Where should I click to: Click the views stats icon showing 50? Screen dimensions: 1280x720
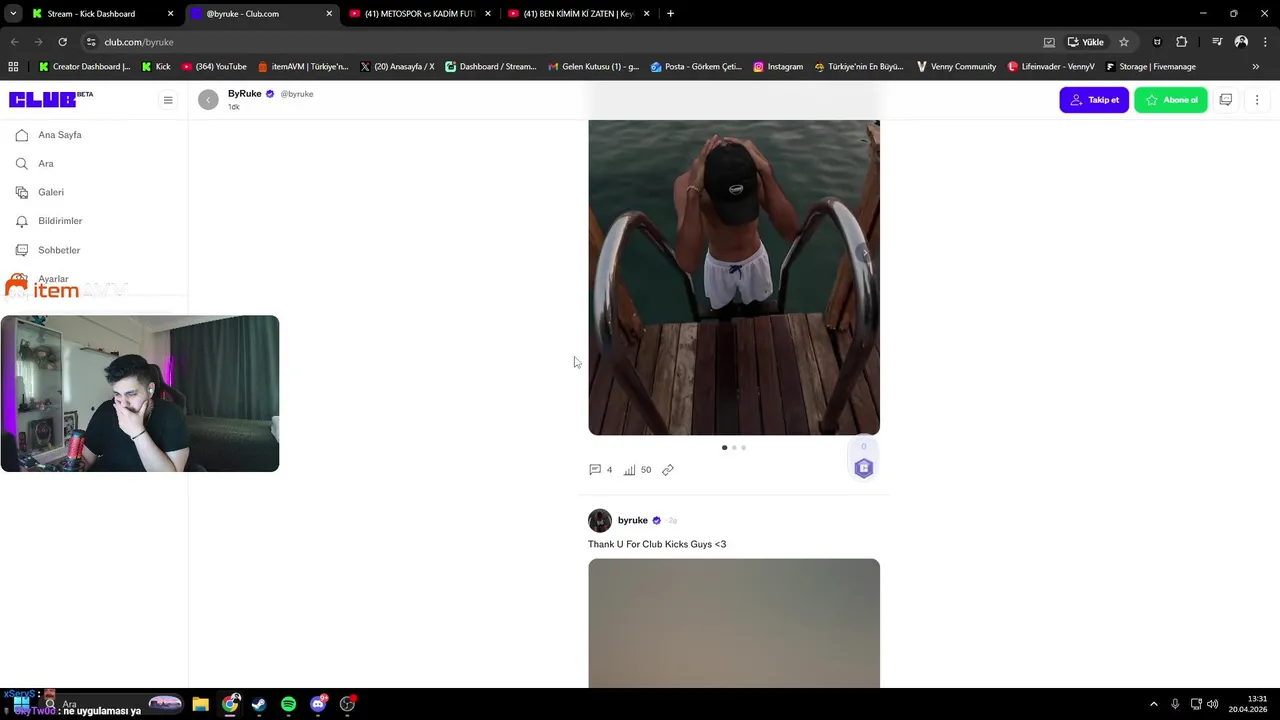coord(630,470)
